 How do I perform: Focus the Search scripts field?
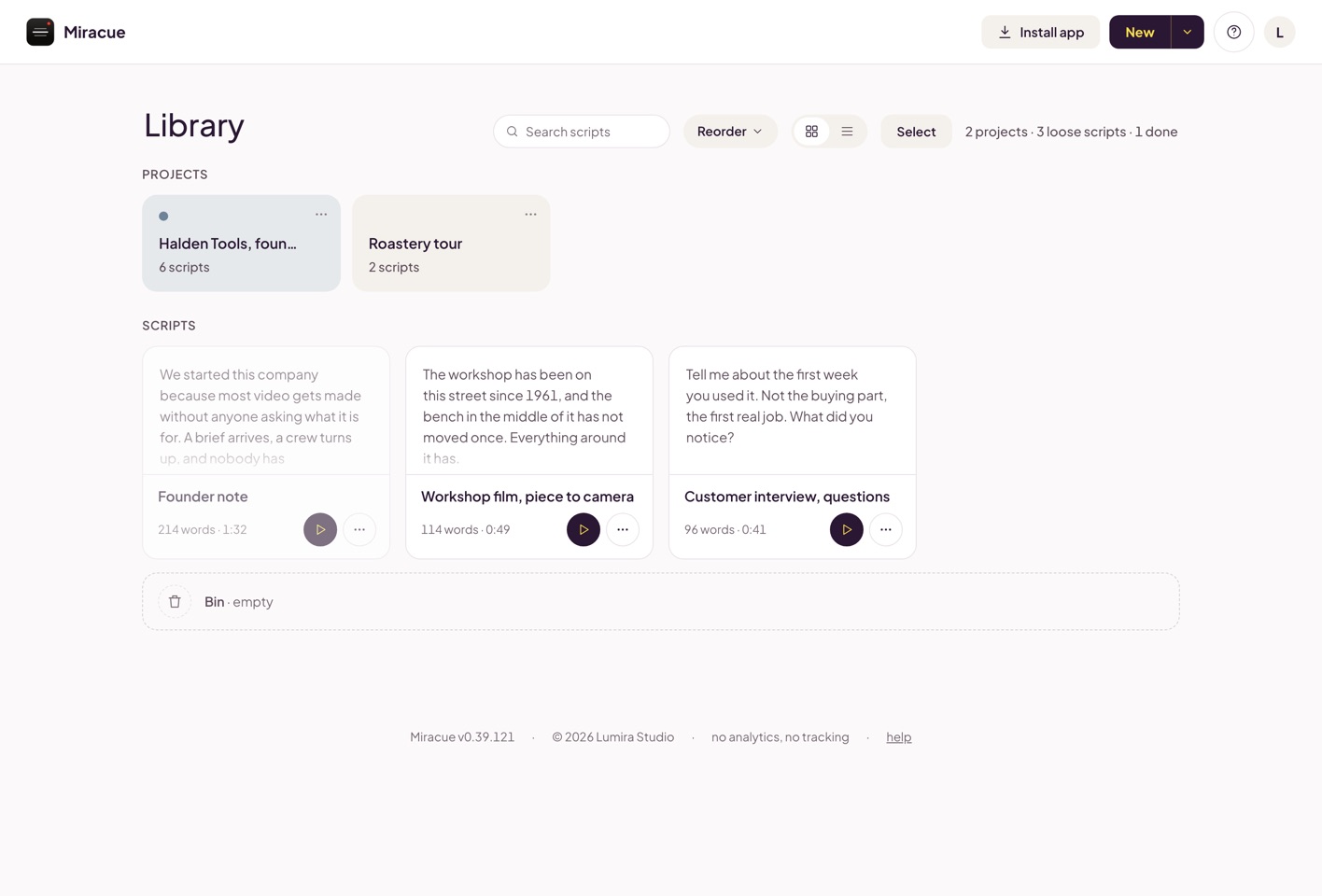tap(582, 132)
